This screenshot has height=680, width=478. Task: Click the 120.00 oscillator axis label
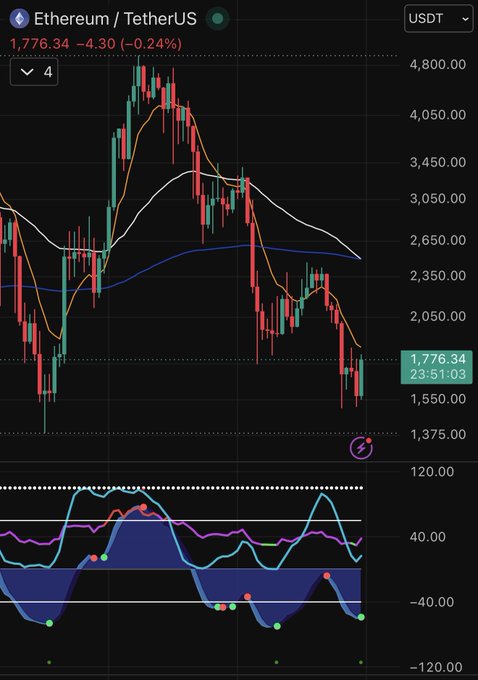(x=432, y=472)
